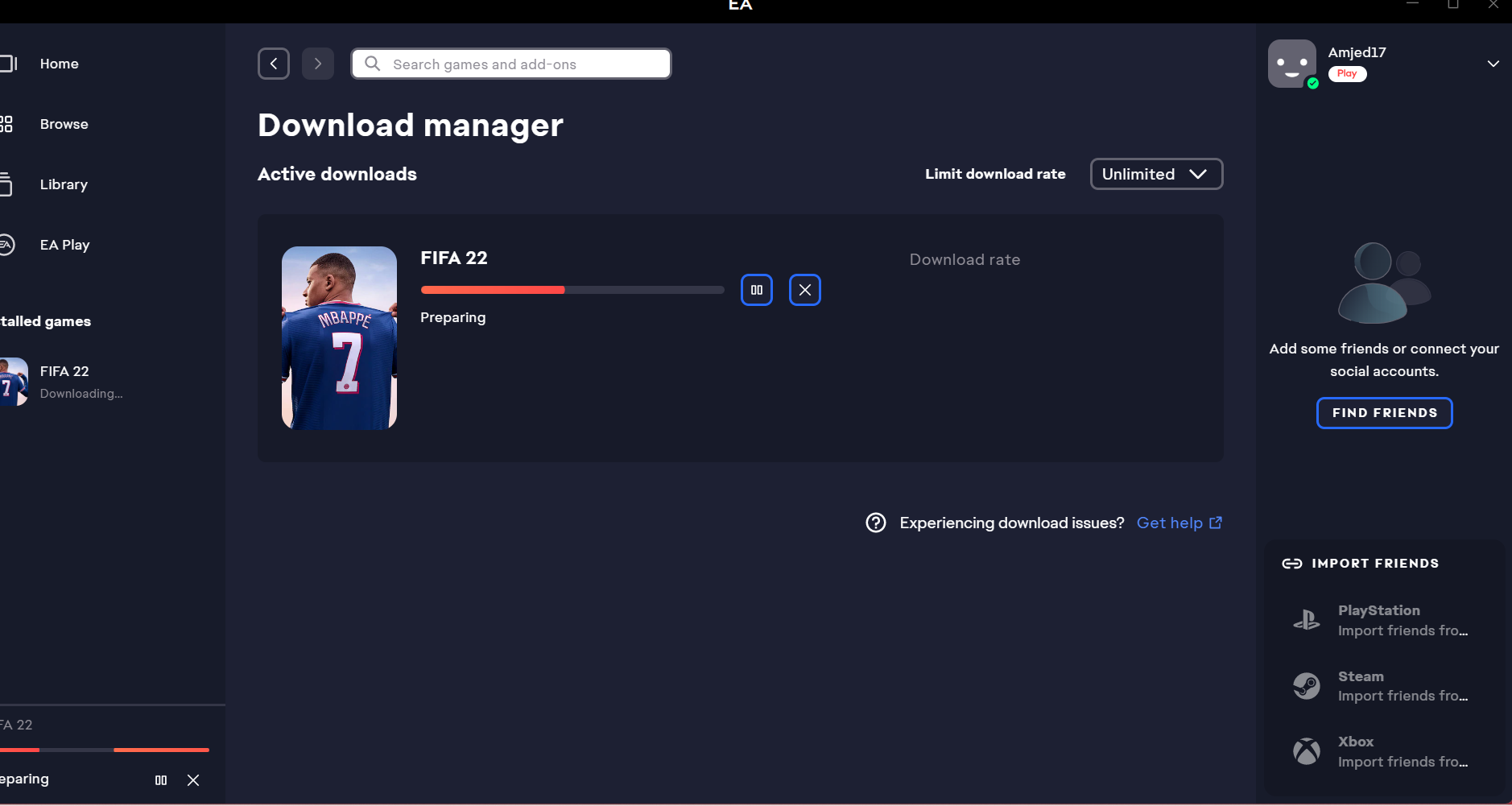Viewport: 1512px width, 806px height.
Task: Click the Xbox logo icon
Action: pos(1306,751)
